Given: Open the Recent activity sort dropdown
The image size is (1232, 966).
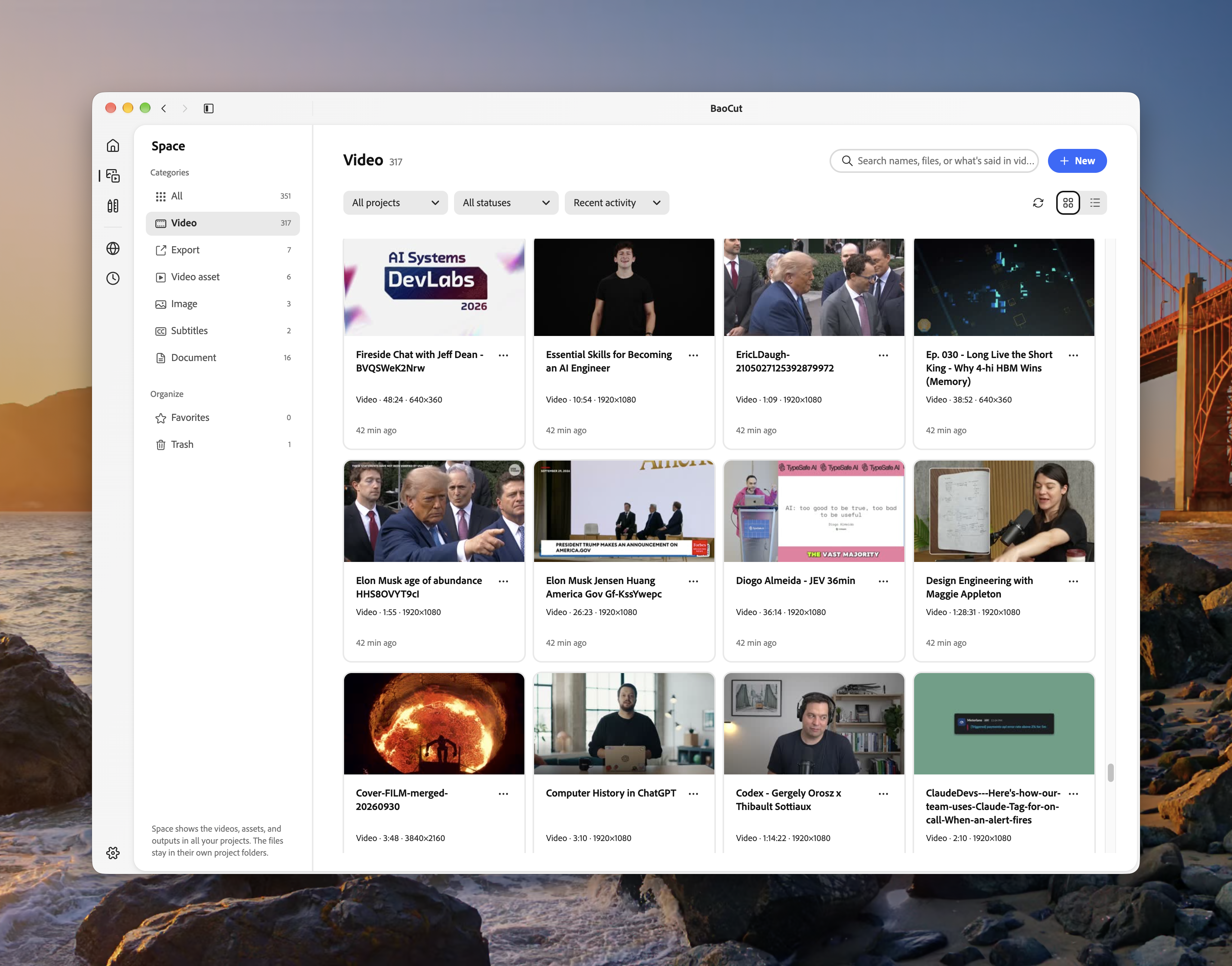Looking at the screenshot, I should coord(617,202).
